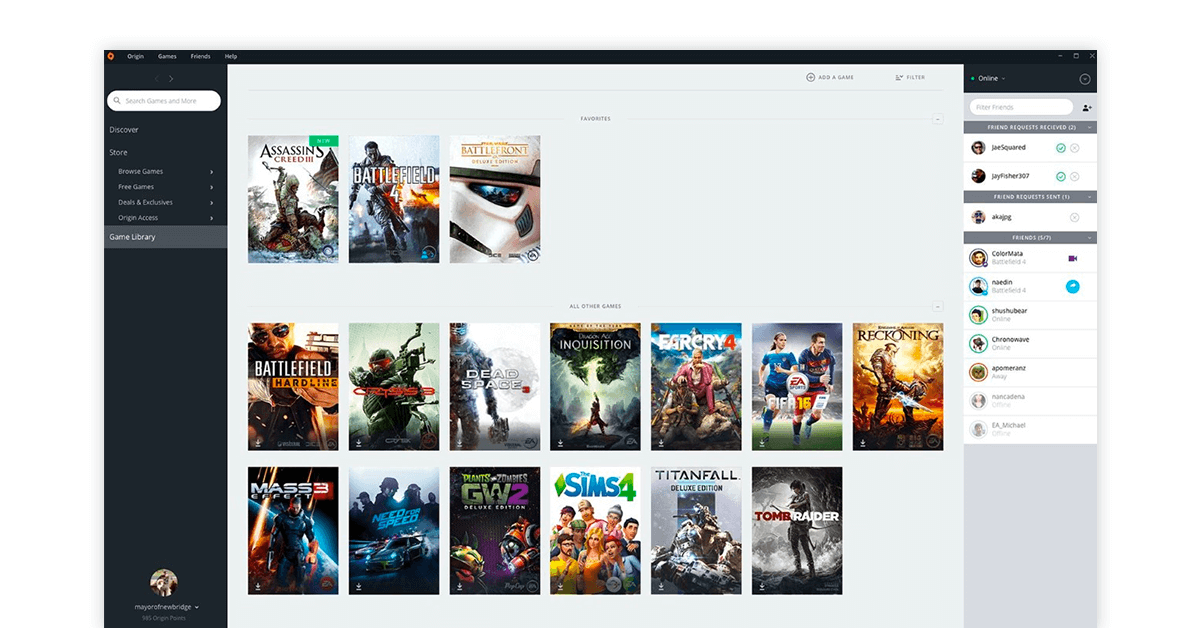Click naedin's blue join game icon
Screen dimensions: 1200x628
1073,287
